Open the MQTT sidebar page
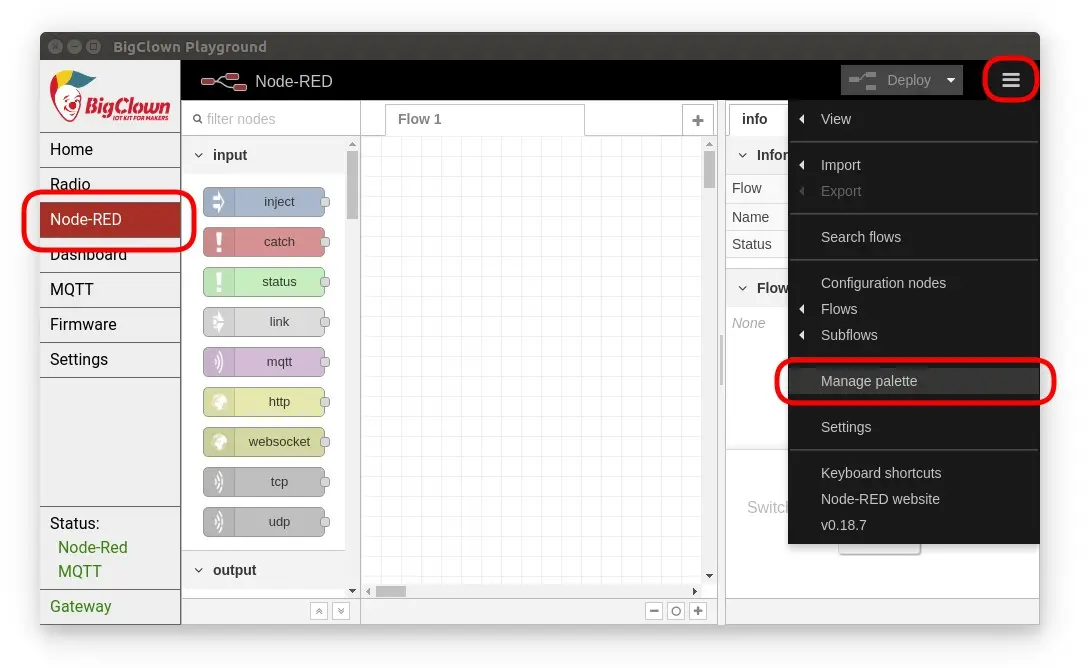Image resolution: width=1088 pixels, height=668 pixels. (110, 290)
